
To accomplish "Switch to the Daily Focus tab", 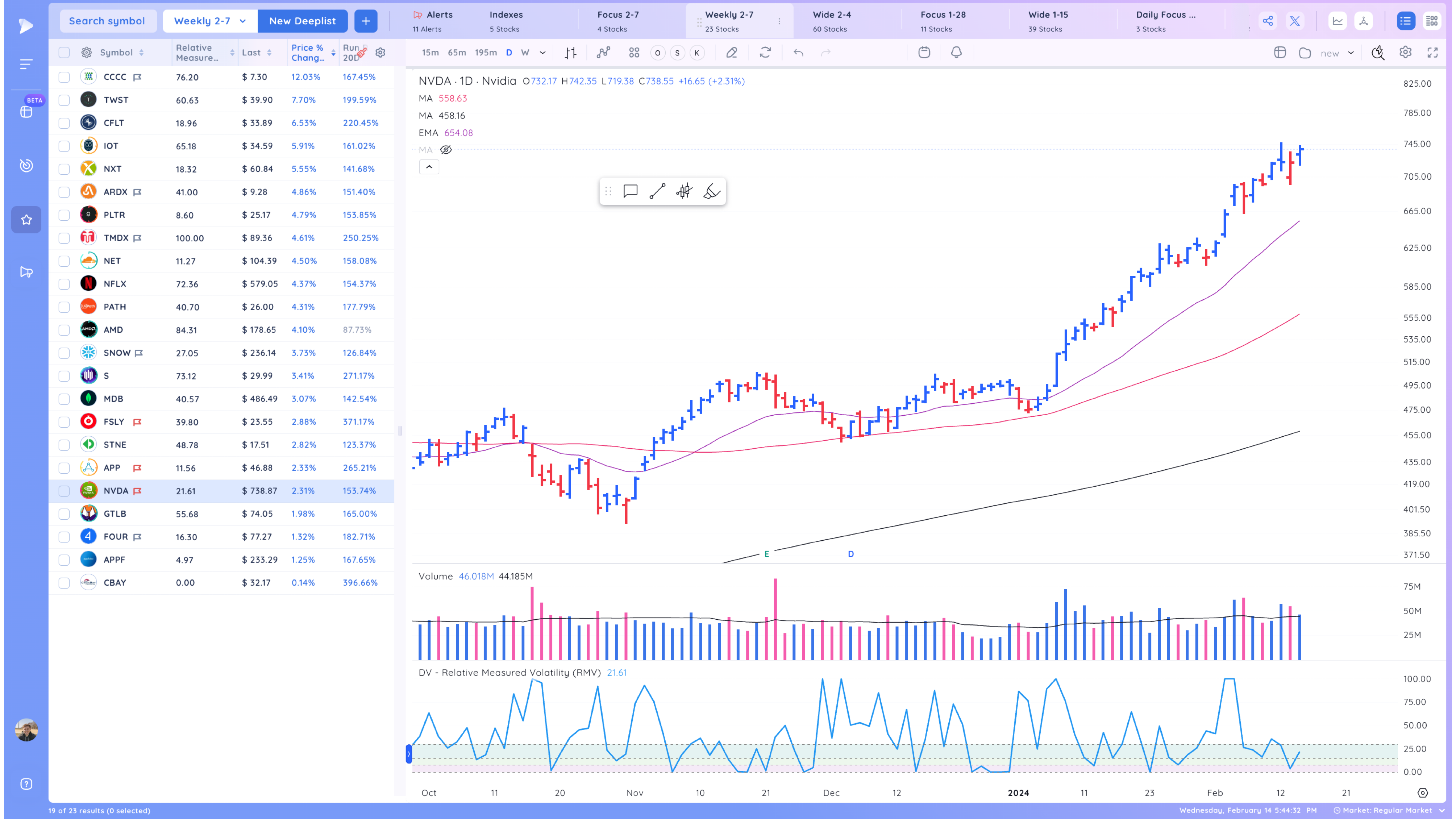I will pos(1165,21).
